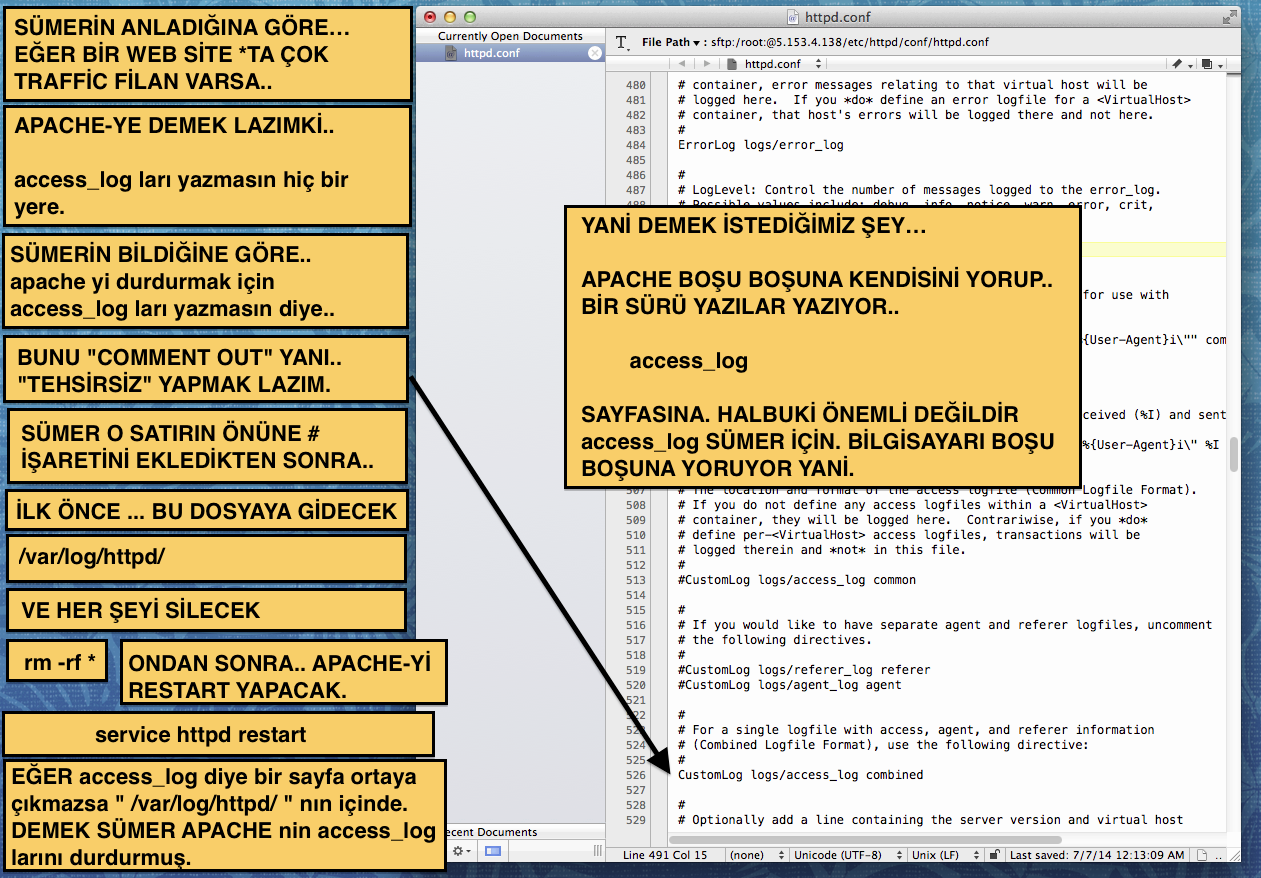Viewport: 1261px width, 878px height.
Task: Click line number 484 in gutter
Action: click(x=635, y=145)
